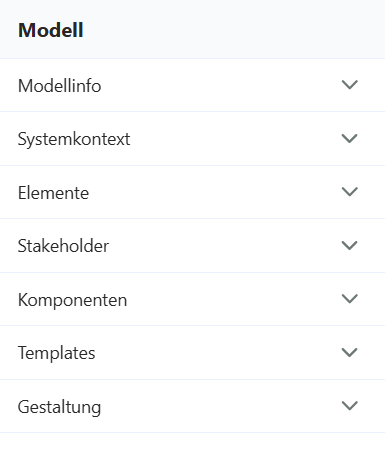Click blank space between Templates label and its chevron
385x450 pixels.
tap(218, 353)
